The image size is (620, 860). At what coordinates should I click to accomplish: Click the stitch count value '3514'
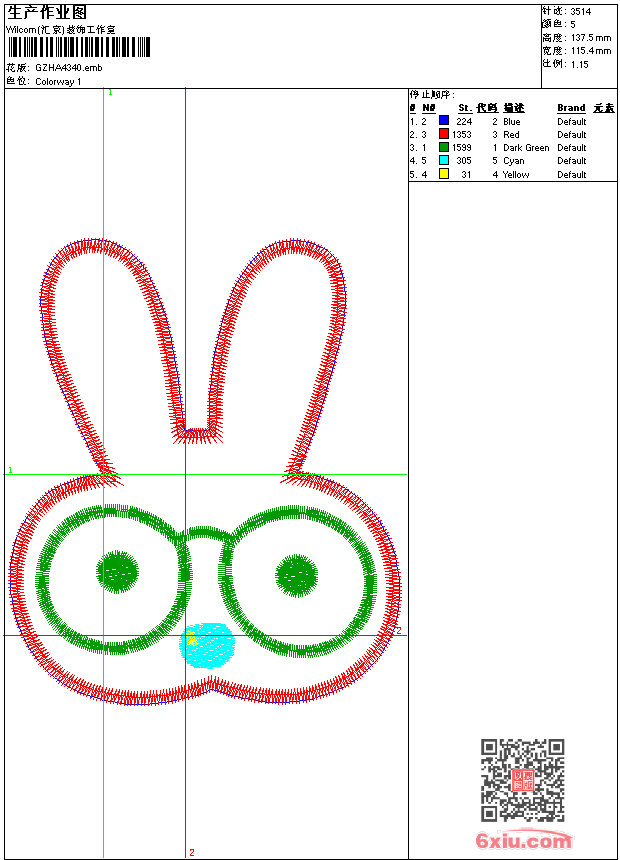[x=581, y=12]
